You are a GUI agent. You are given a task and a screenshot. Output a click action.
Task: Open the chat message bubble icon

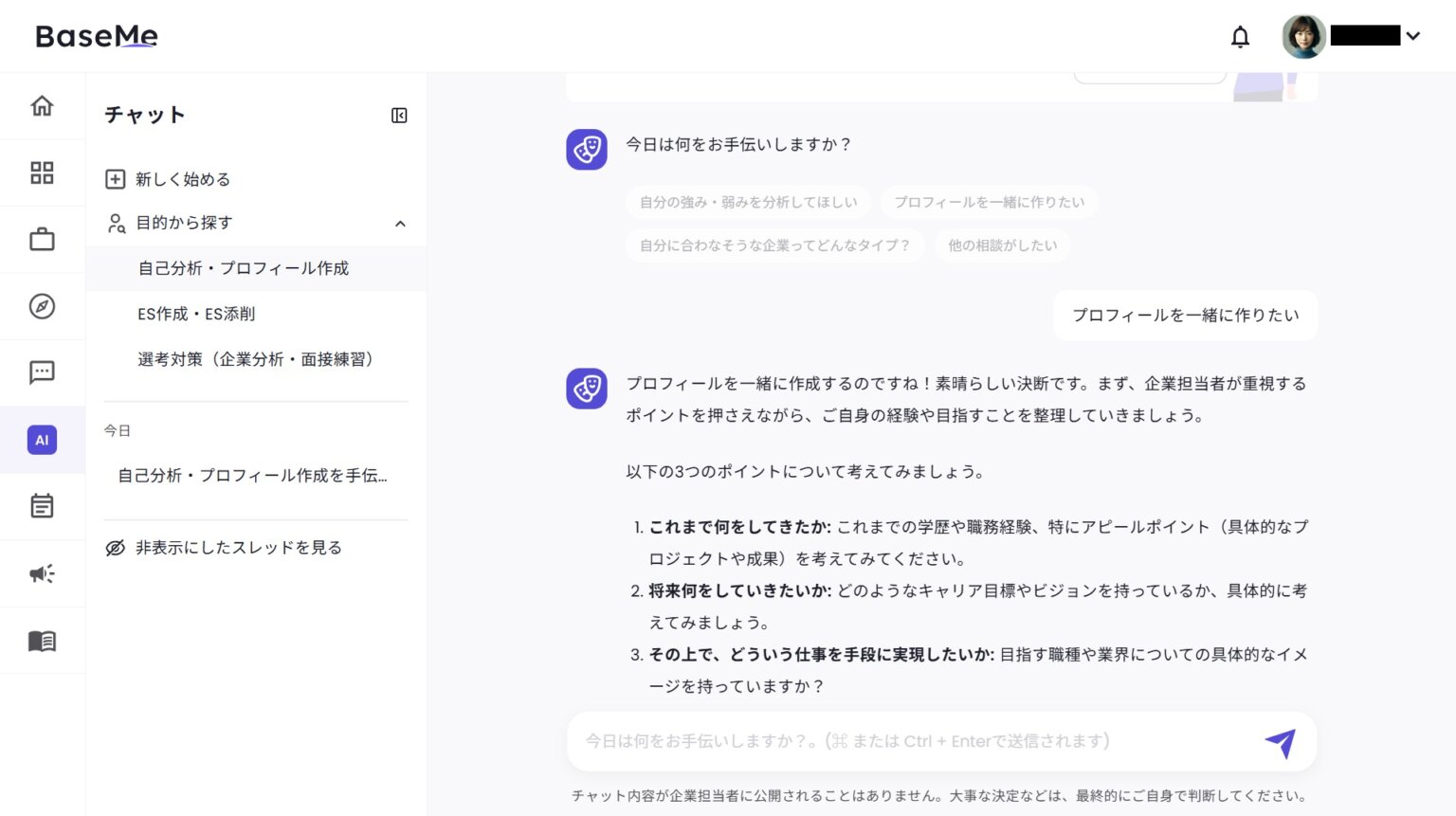tap(42, 372)
